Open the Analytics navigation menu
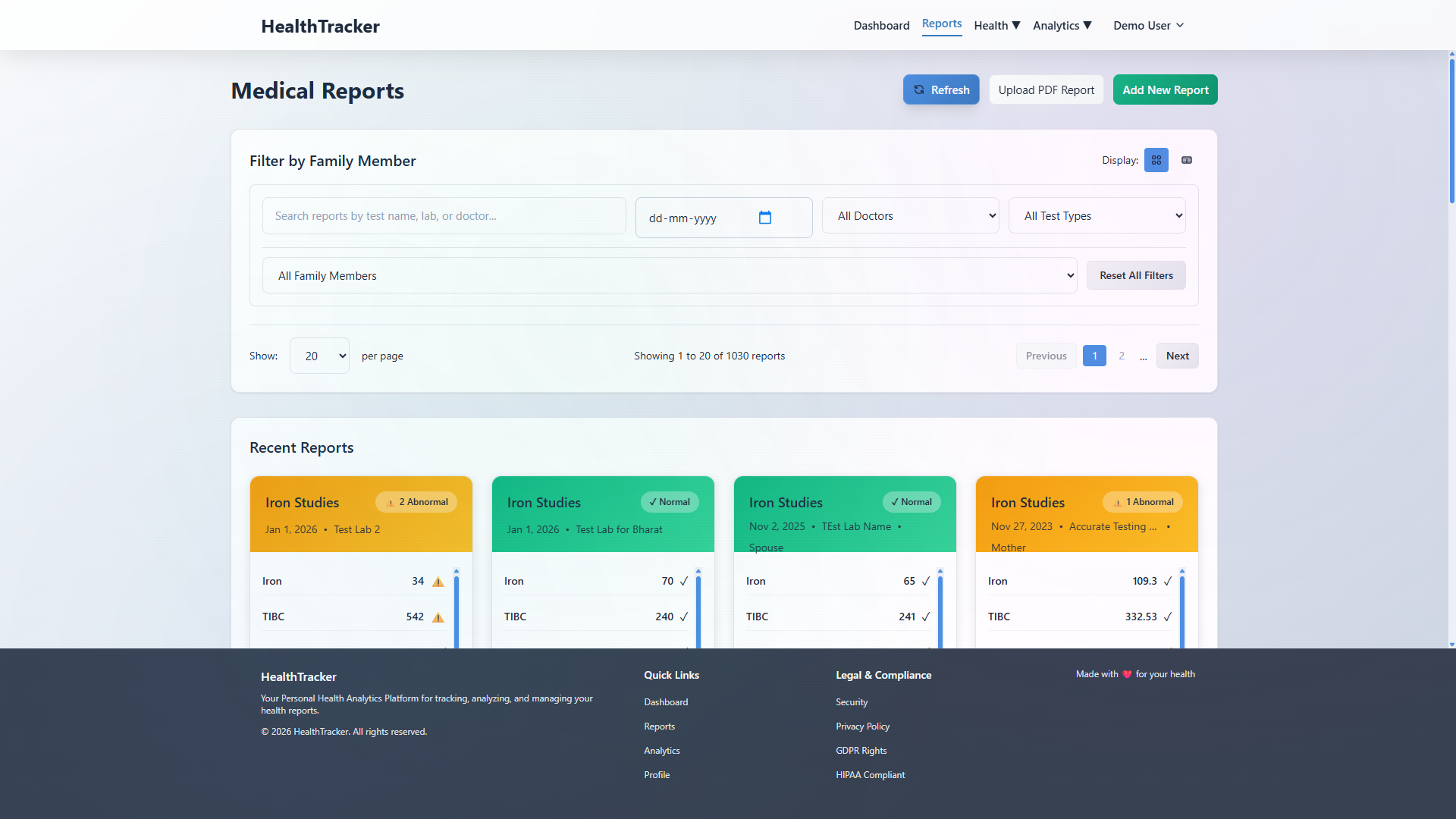1456x819 pixels. (x=1062, y=26)
